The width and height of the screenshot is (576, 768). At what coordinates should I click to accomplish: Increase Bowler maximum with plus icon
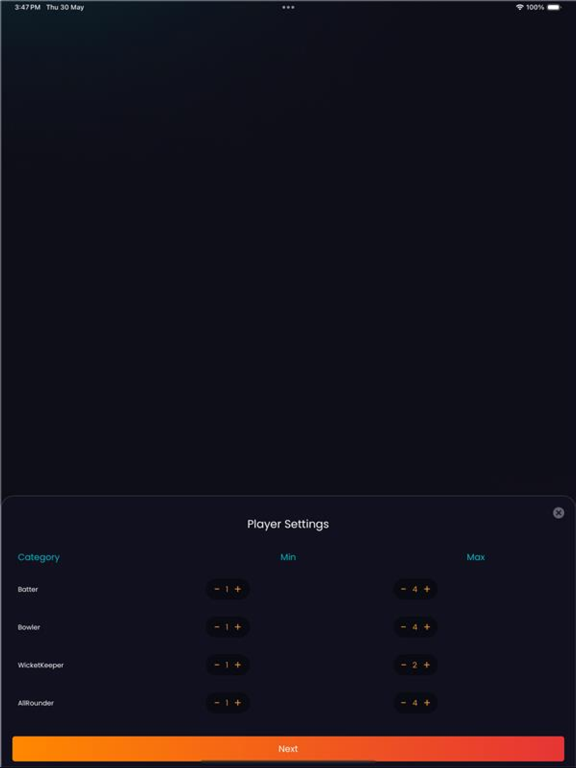(427, 627)
